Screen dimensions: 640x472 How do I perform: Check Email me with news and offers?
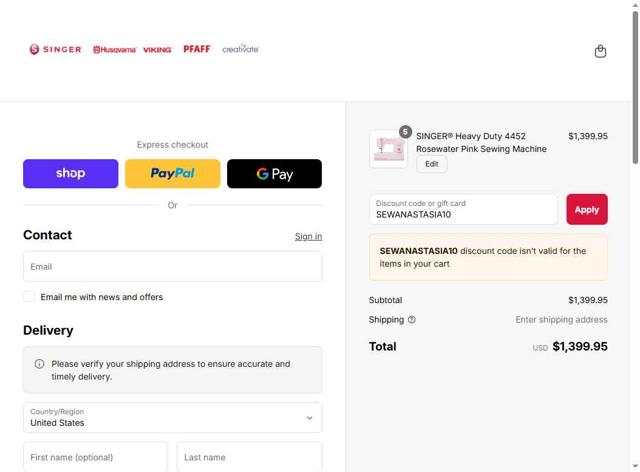(29, 297)
